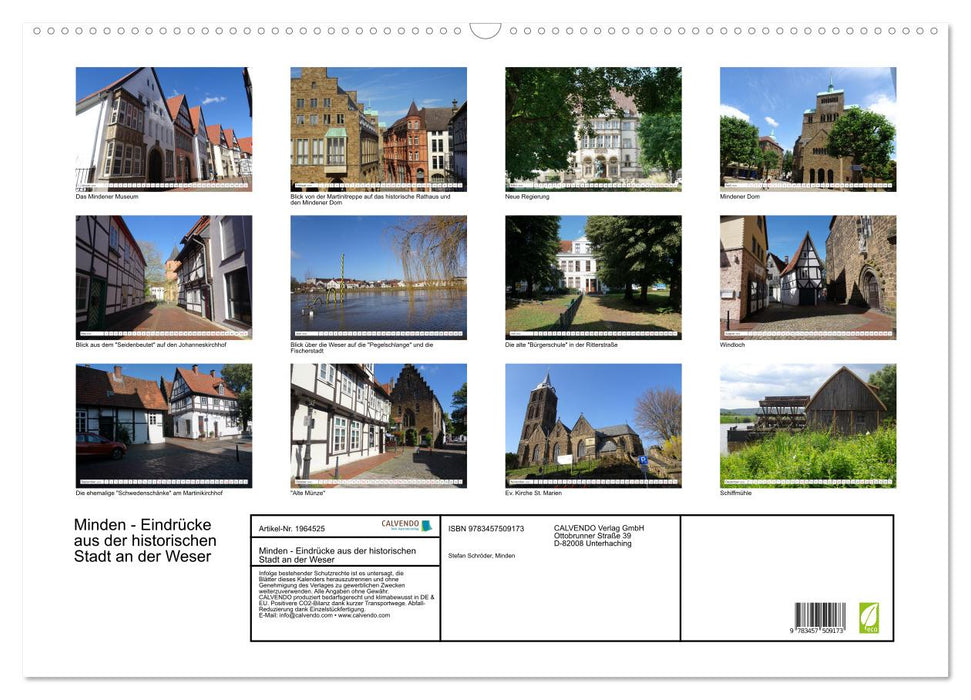This screenshot has height=700, width=971.
Task: Click the CALVENDO Verlag GmbH address text
Action: coord(600,530)
